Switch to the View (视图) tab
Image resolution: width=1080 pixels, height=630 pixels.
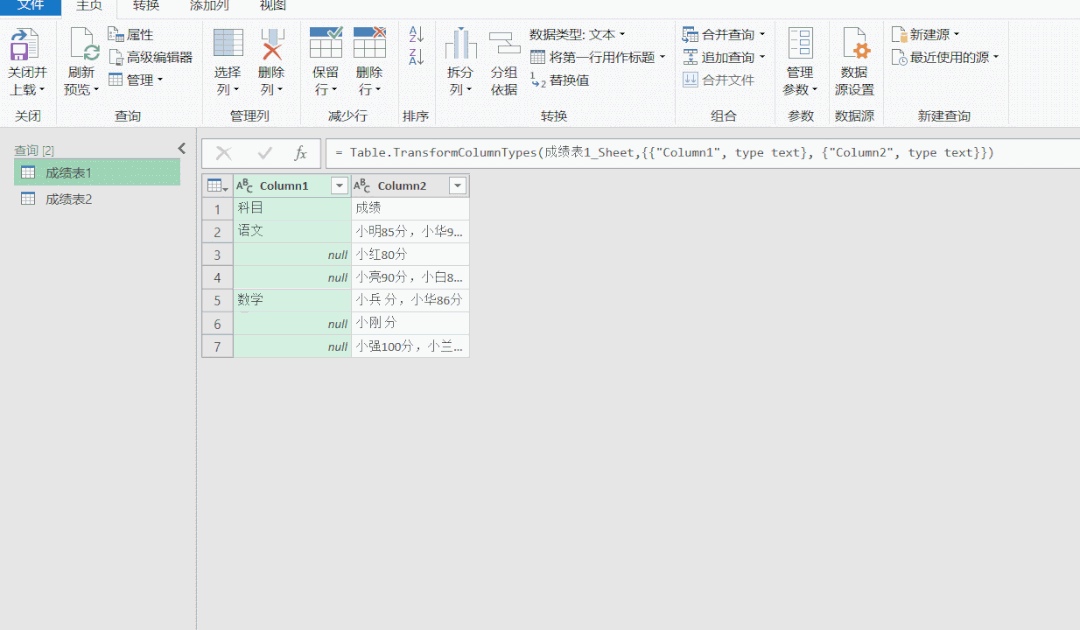pyautogui.click(x=273, y=6)
